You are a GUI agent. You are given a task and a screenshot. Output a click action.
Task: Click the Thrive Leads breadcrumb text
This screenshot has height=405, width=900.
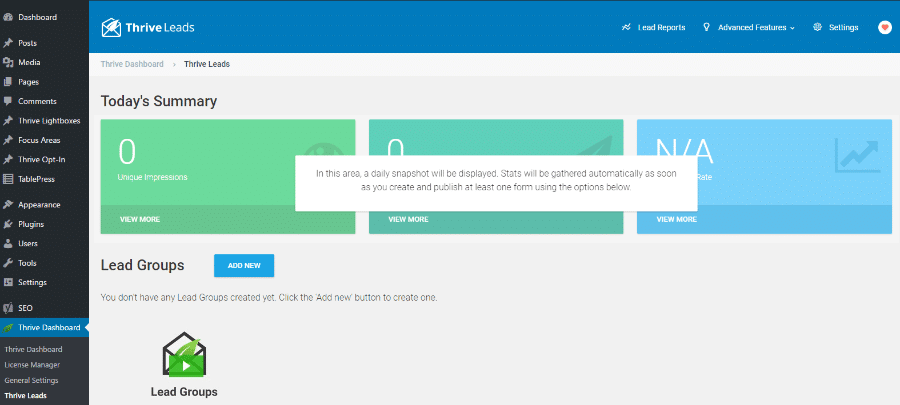(207, 64)
